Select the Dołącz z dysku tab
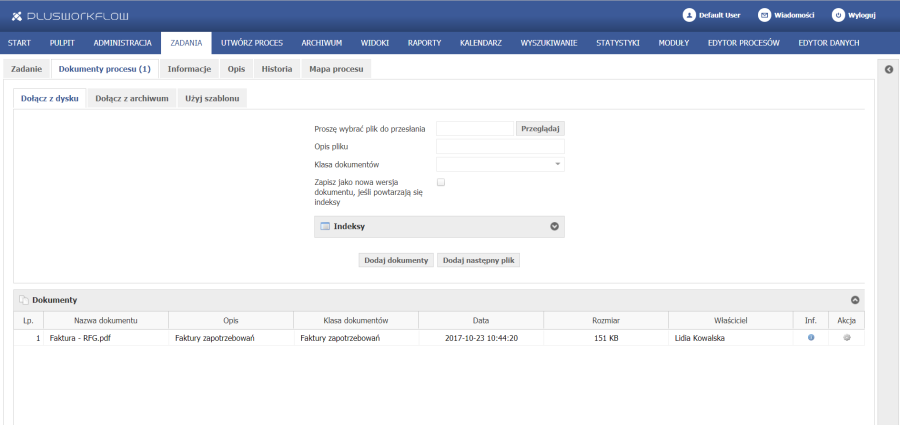 pos(49,98)
